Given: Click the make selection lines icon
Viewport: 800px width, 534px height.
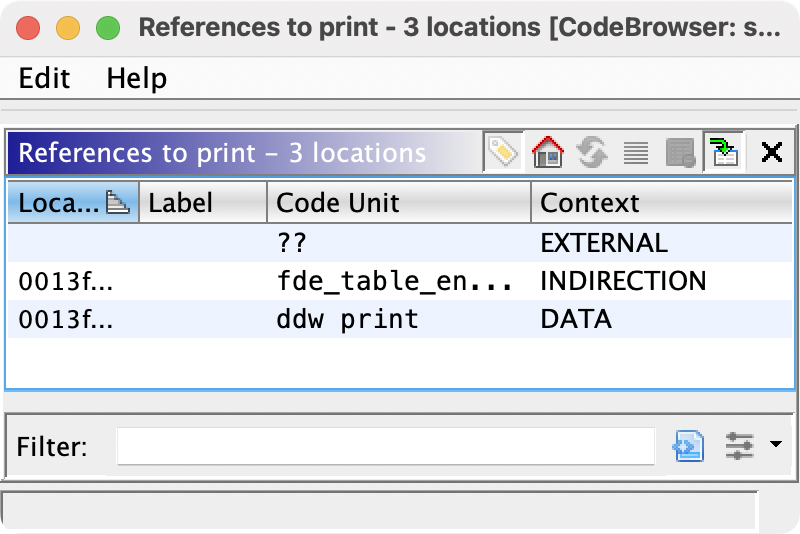Looking at the screenshot, I should (x=636, y=152).
